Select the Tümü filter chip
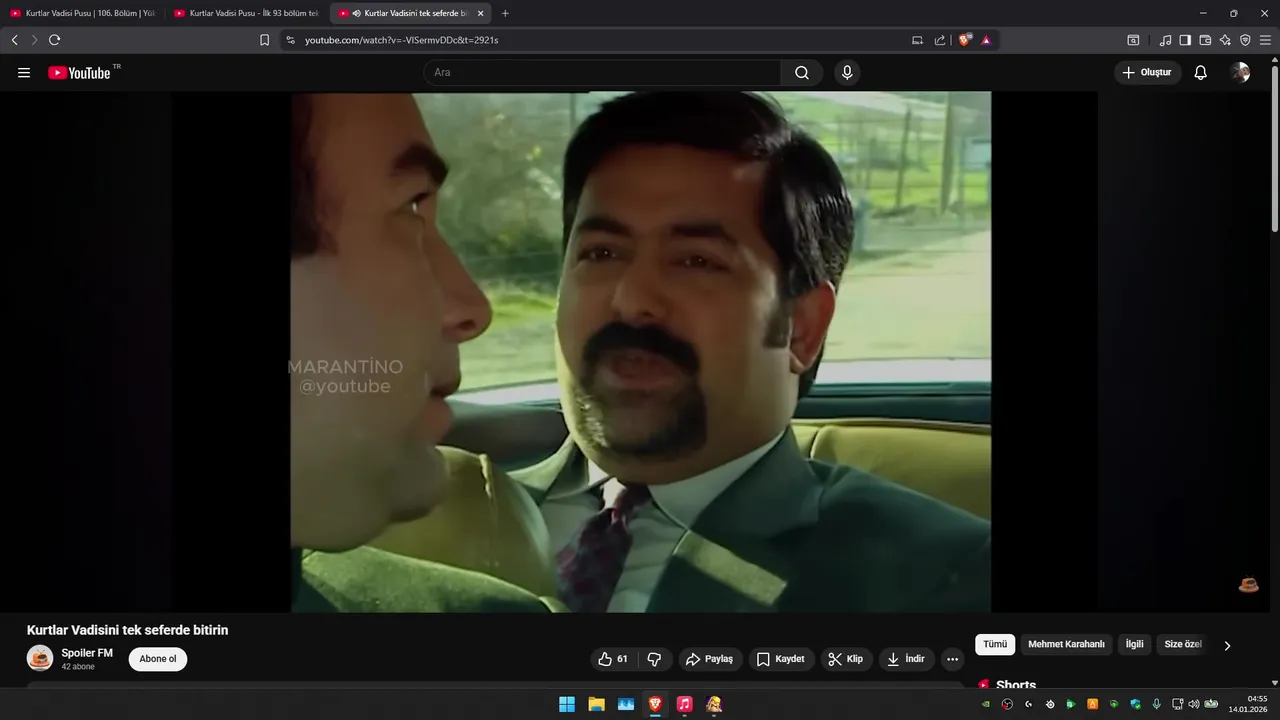Image resolution: width=1280 pixels, height=720 pixels. [995, 645]
